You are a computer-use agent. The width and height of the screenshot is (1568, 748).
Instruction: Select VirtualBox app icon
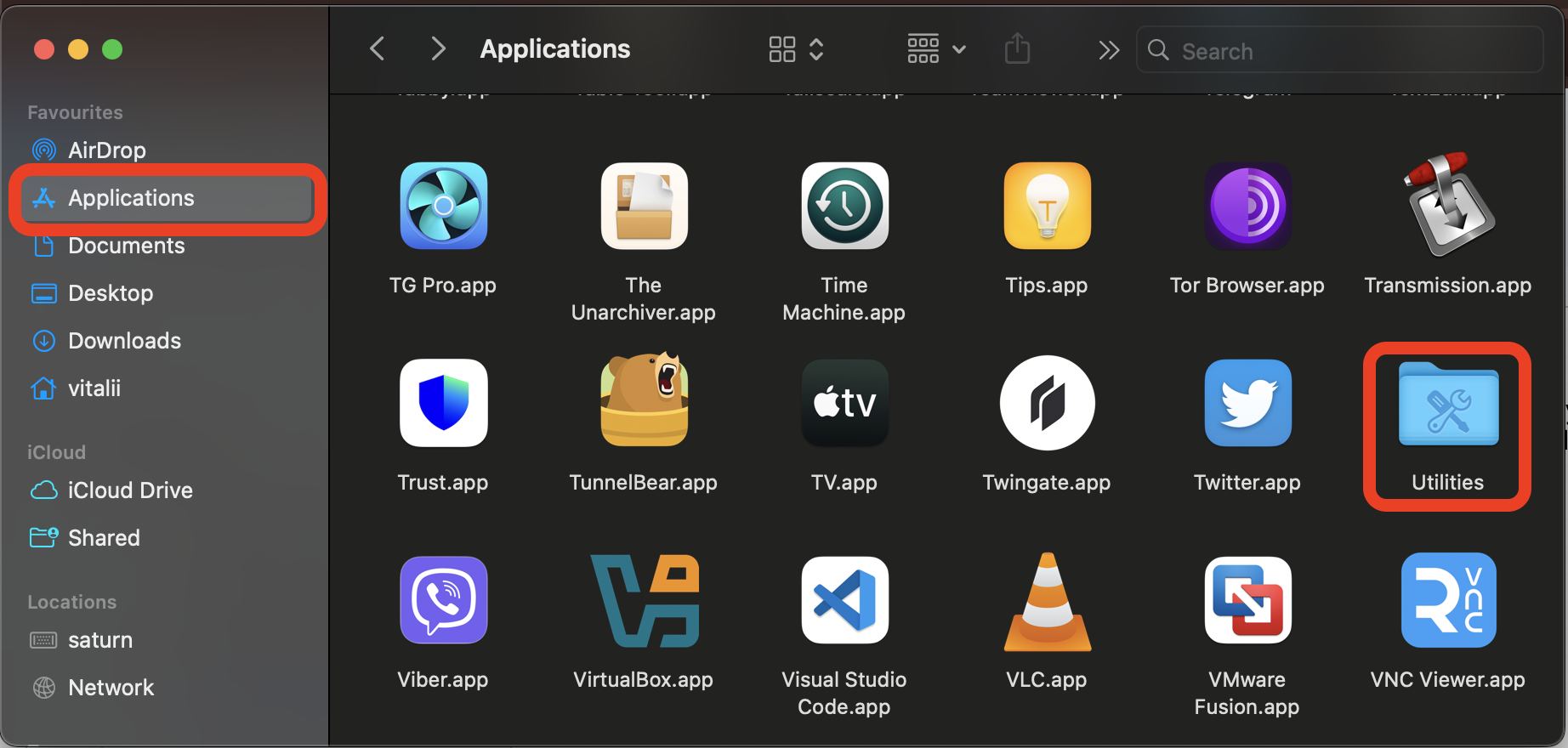click(x=644, y=600)
